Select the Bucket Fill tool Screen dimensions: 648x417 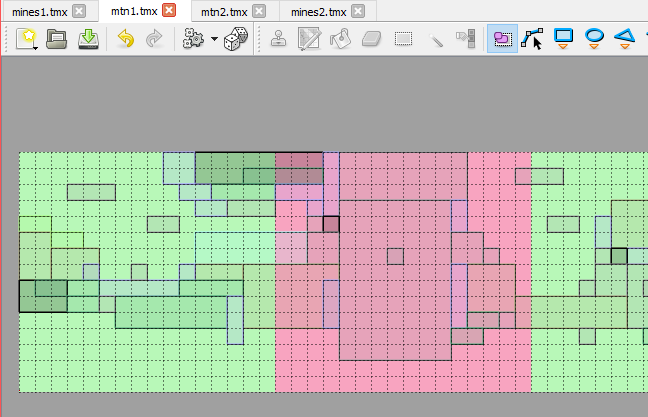pyautogui.click(x=341, y=39)
